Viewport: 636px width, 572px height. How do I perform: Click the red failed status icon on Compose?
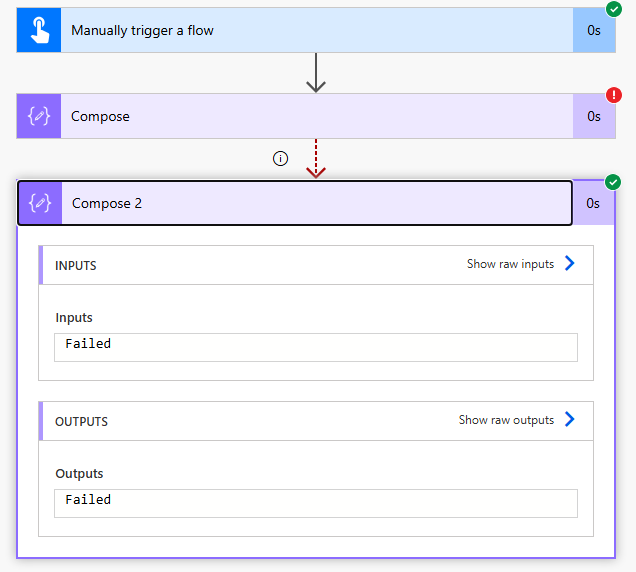click(613, 96)
